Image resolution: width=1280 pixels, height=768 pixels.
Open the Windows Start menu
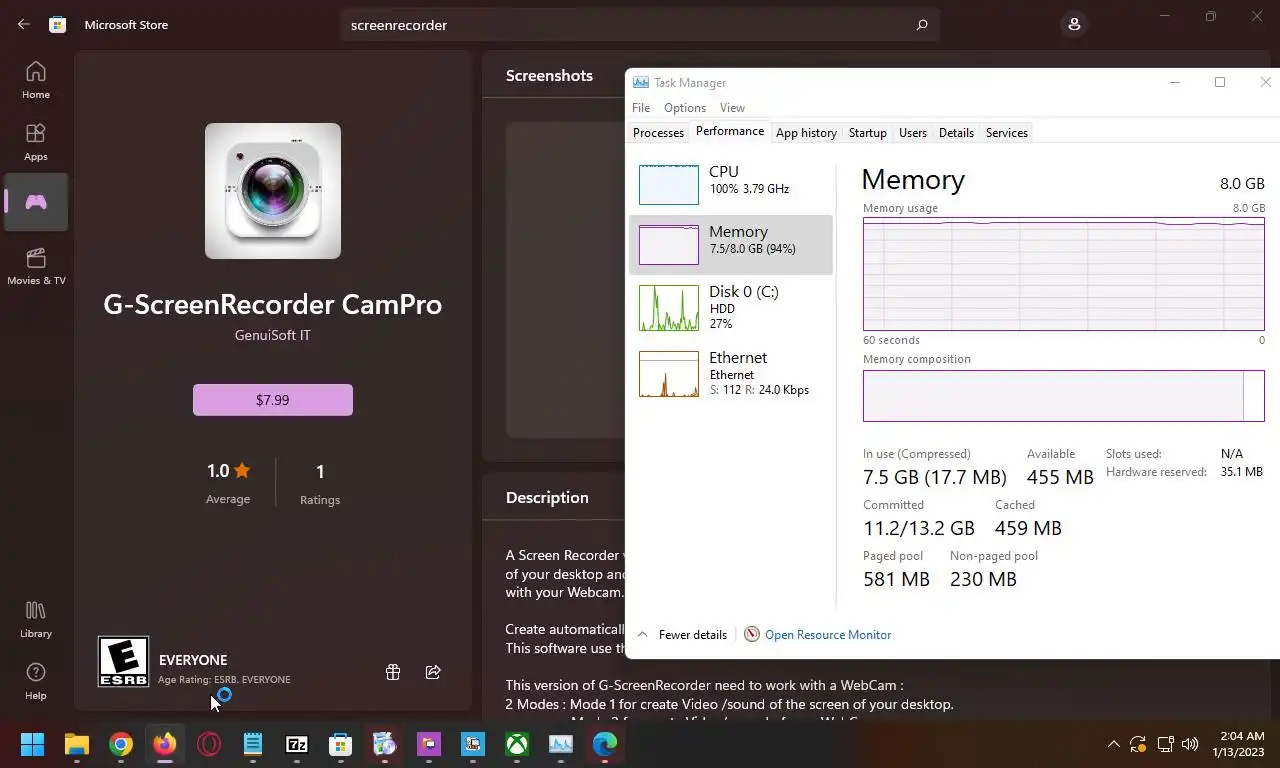[x=32, y=744]
